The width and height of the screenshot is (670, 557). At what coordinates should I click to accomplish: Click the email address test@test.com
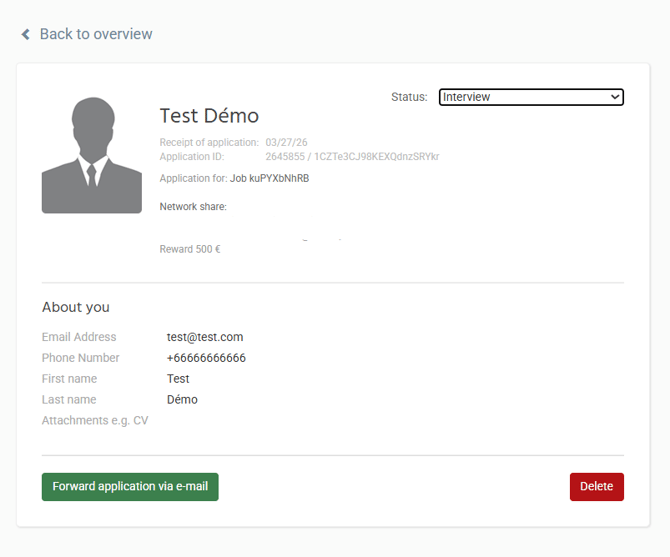click(x=205, y=337)
